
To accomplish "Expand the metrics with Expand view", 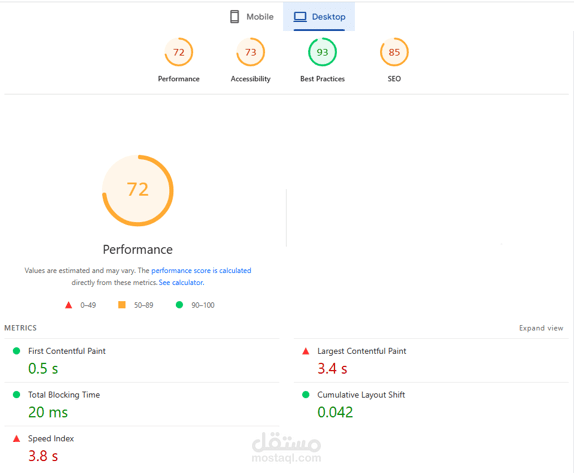I will [541, 328].
